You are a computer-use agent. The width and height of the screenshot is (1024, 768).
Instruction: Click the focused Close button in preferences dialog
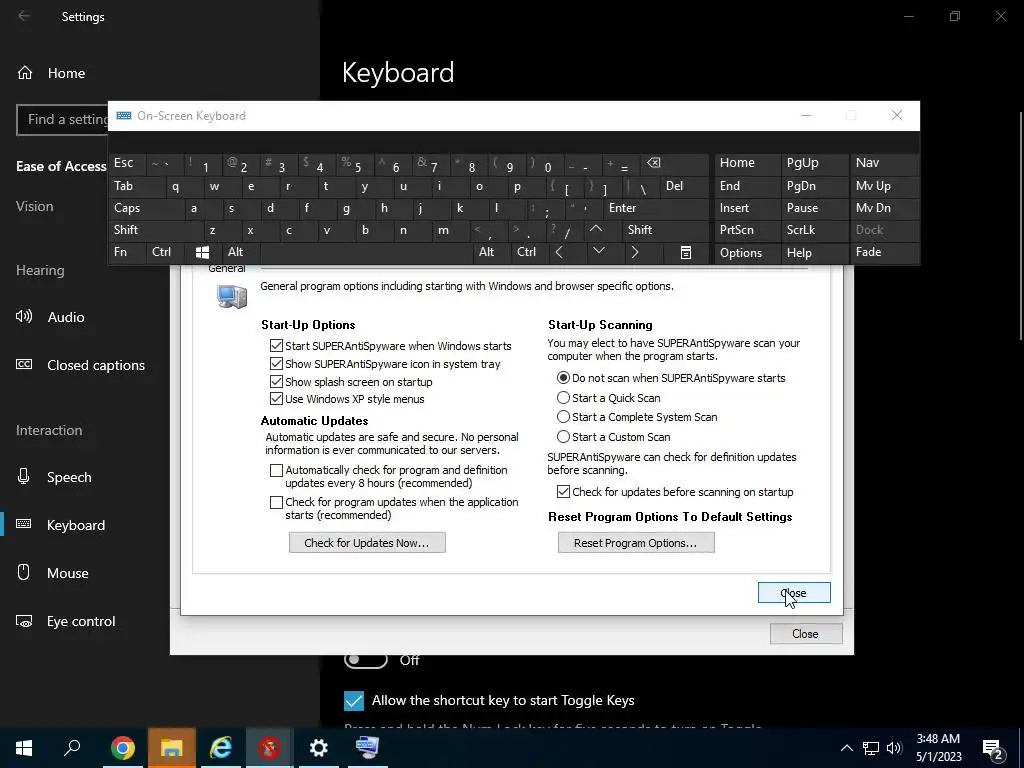coord(794,593)
